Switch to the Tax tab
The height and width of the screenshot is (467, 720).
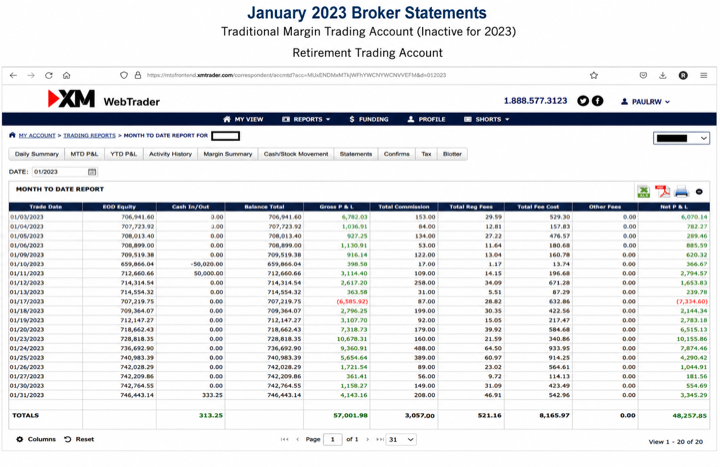point(427,154)
